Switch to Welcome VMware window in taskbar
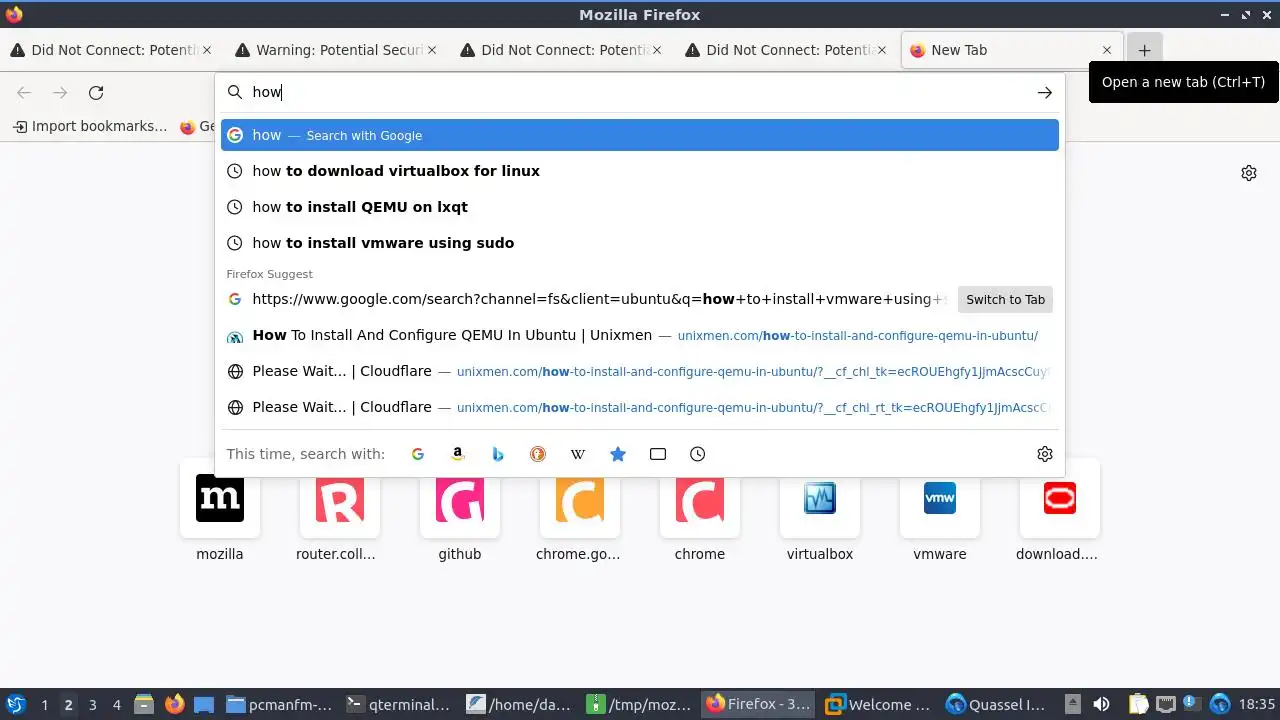 pyautogui.click(x=879, y=704)
